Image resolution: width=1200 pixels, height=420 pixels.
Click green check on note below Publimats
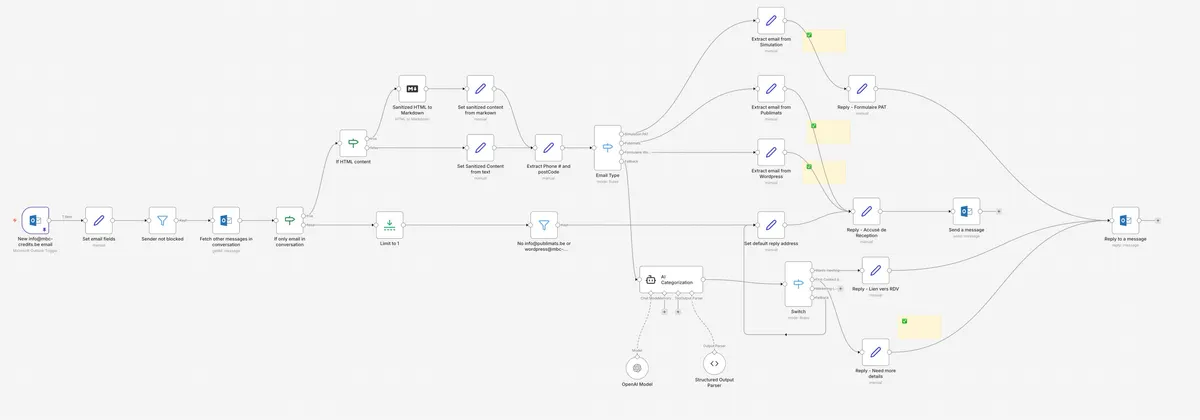[x=813, y=126]
